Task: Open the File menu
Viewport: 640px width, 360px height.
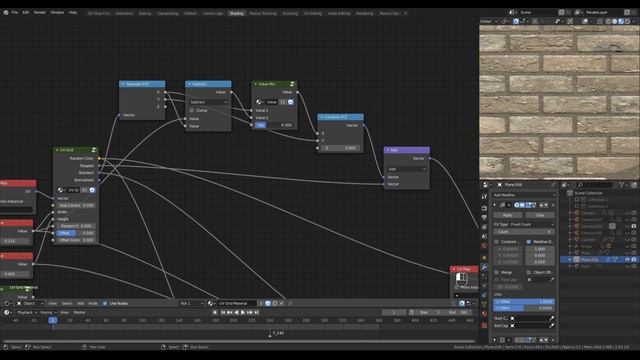Action: [15, 13]
